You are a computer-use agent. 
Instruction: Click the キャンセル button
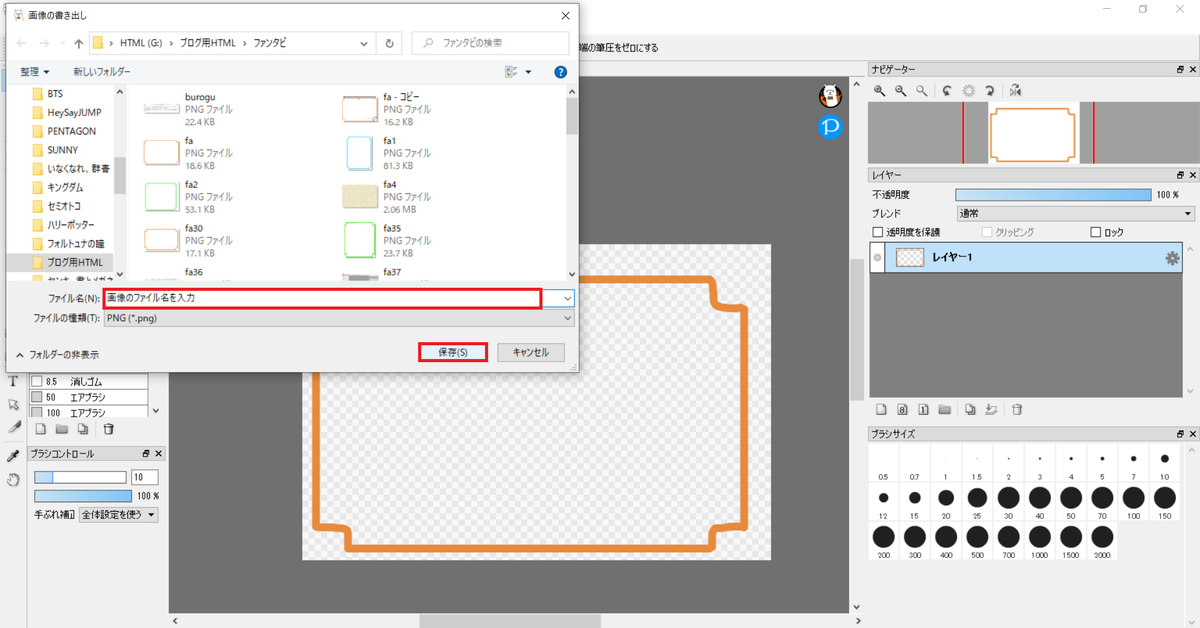click(x=531, y=352)
